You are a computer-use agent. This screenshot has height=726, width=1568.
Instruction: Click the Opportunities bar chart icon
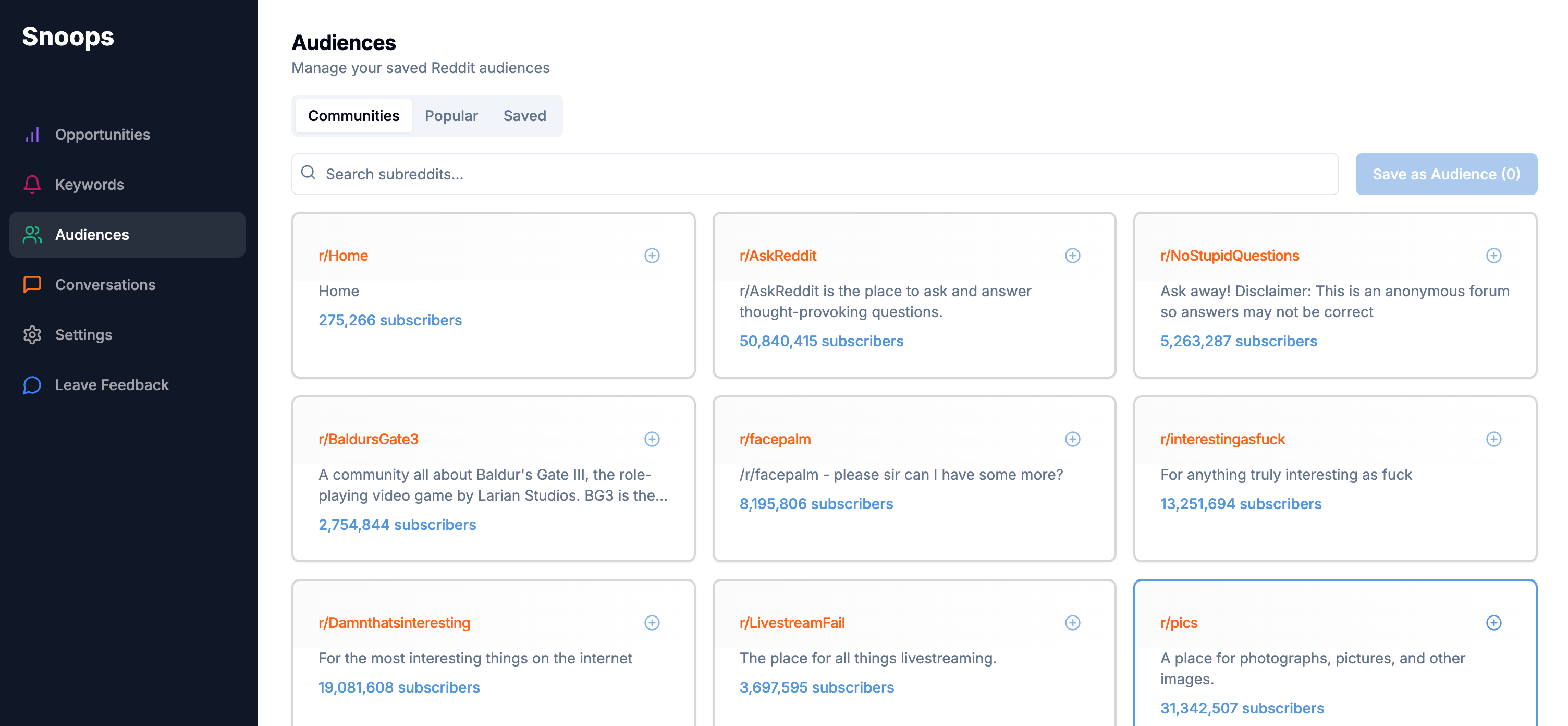point(32,135)
